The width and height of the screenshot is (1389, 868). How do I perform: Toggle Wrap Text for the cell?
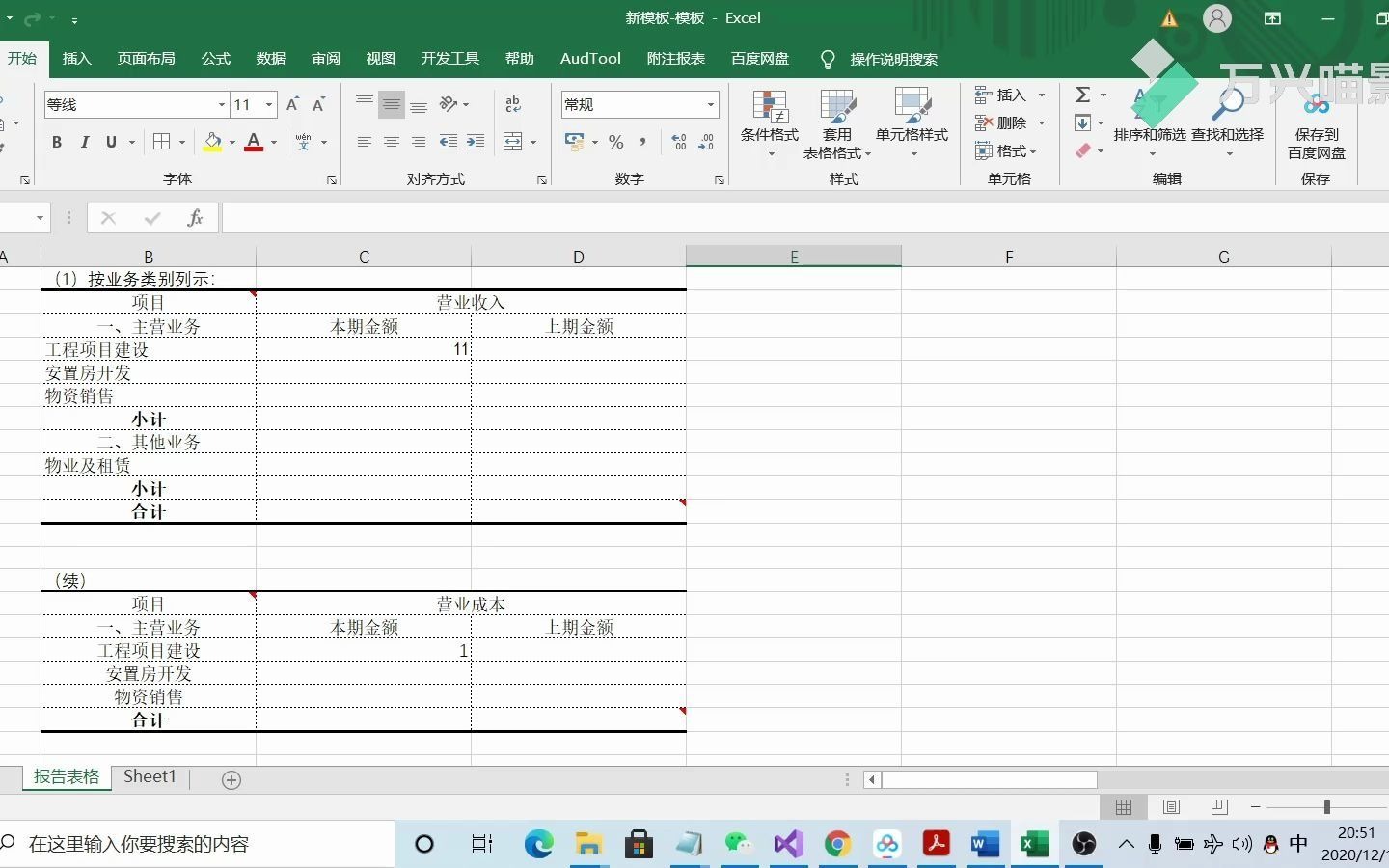coord(513,103)
